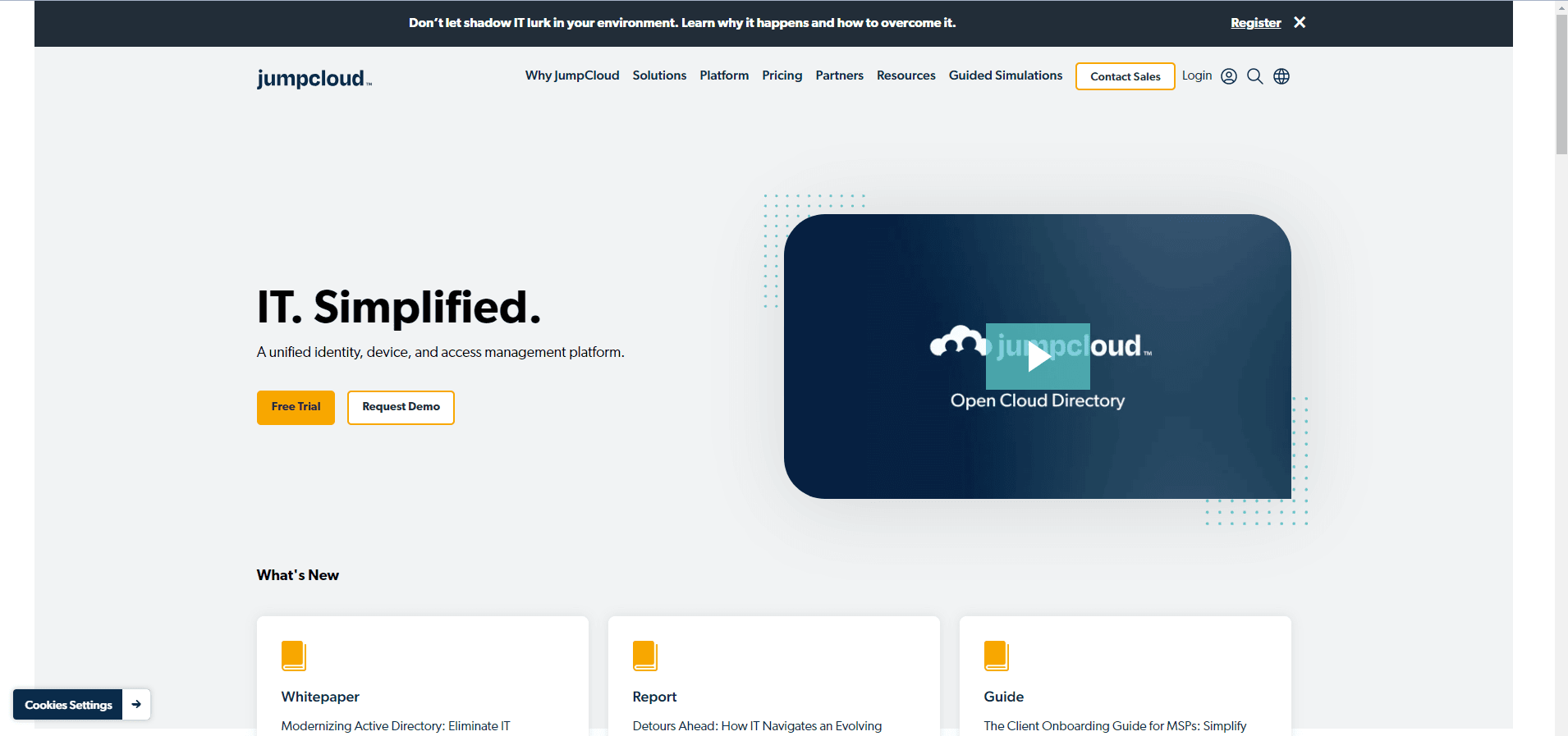Click the What's New heading
The height and width of the screenshot is (736, 1568).
pos(297,575)
